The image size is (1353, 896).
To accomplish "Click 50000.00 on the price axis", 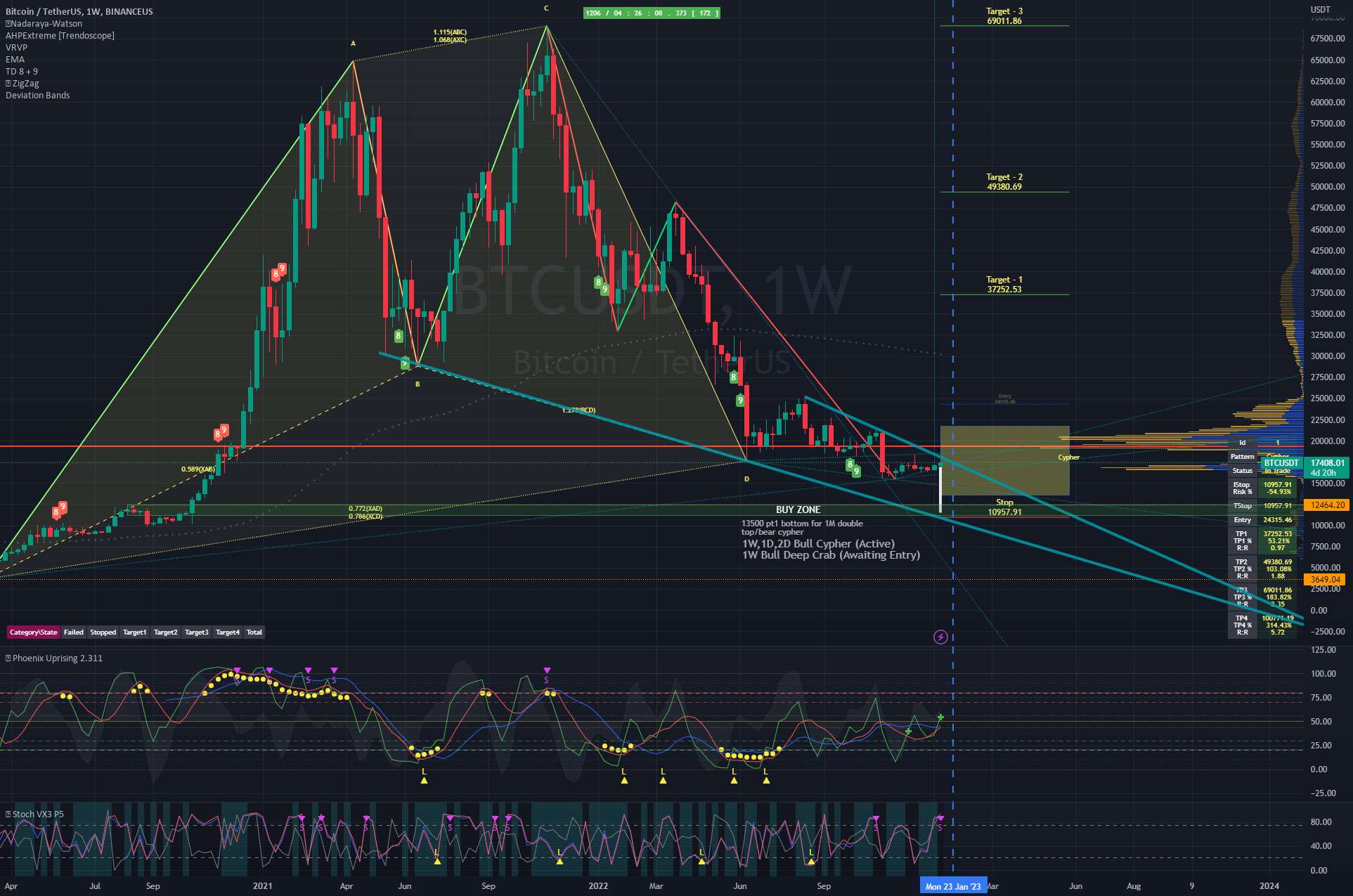I will [x=1328, y=187].
